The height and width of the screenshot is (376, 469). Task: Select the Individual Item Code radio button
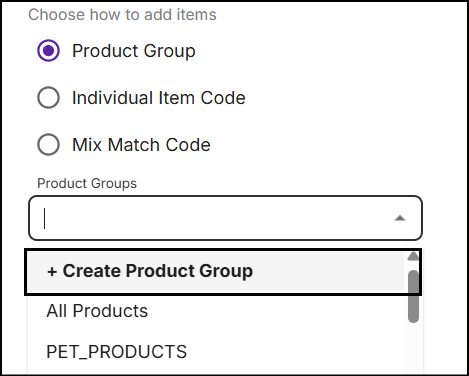tap(49, 98)
